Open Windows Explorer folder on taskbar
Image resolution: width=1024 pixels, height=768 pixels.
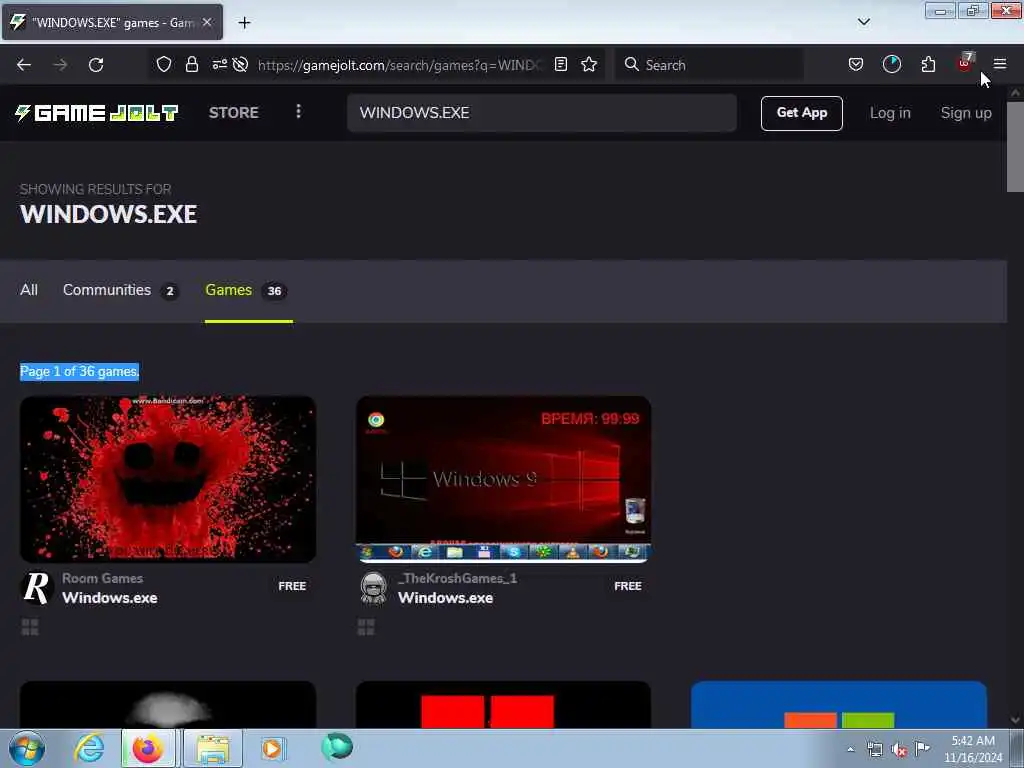pos(213,748)
